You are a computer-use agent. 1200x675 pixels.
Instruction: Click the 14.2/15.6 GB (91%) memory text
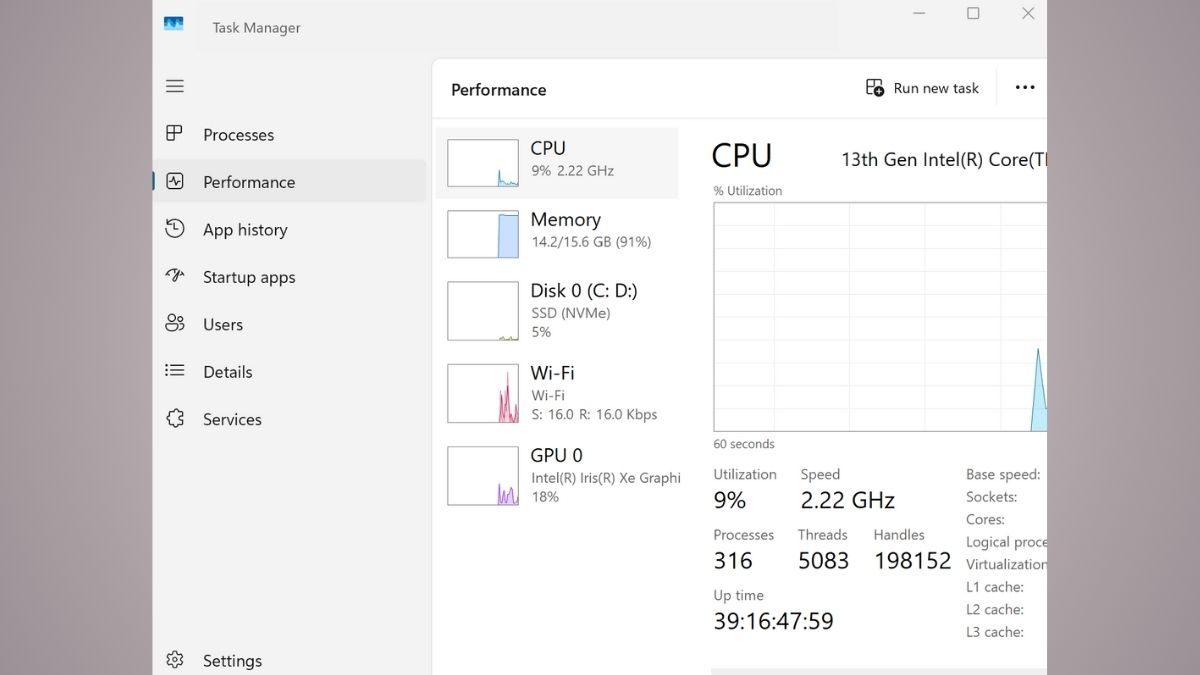[x=591, y=242]
